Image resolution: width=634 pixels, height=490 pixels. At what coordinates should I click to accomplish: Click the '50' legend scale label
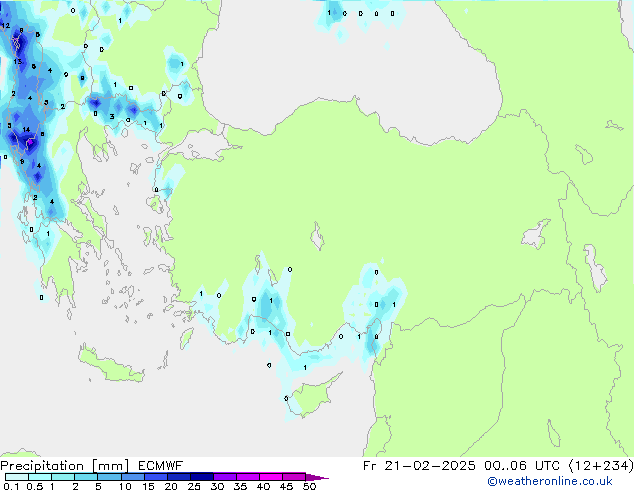pos(310,486)
